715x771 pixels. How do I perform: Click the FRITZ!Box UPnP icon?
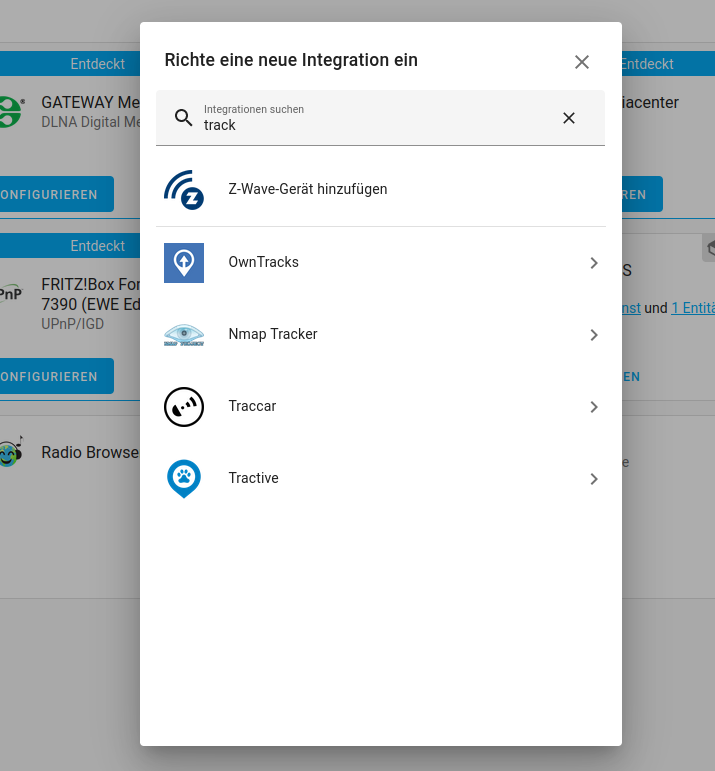10,294
